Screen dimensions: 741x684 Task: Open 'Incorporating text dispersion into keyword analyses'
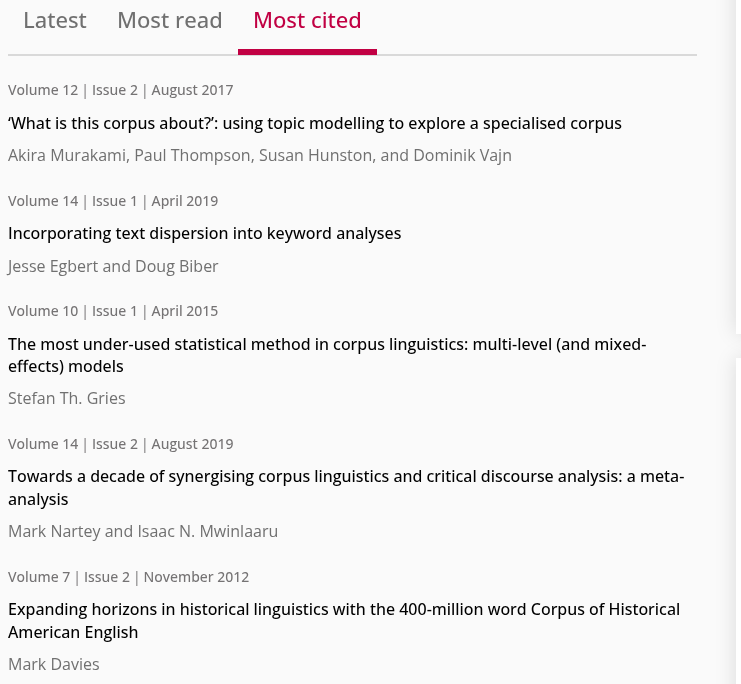[204, 233]
